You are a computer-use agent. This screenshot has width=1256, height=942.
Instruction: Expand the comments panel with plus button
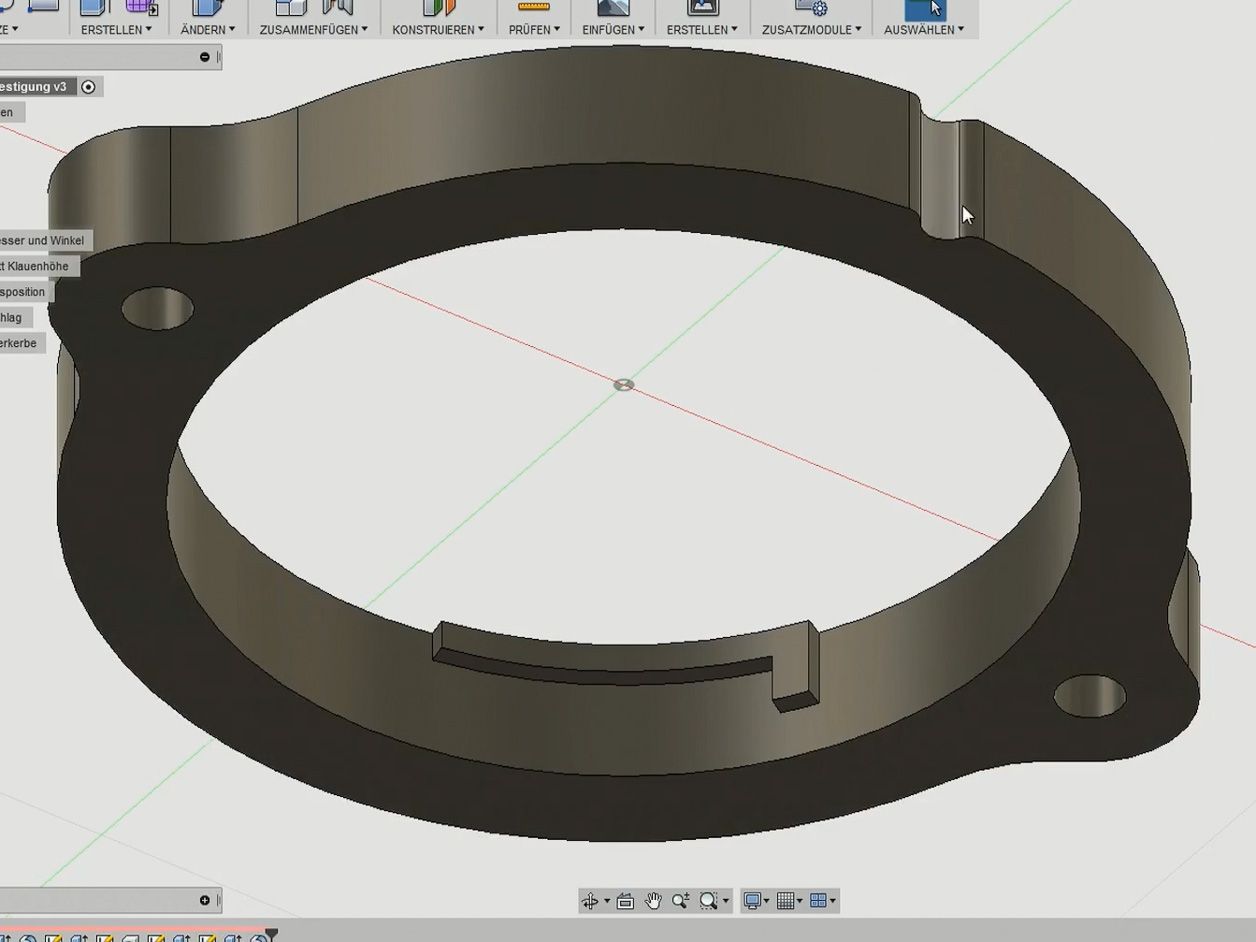click(205, 900)
